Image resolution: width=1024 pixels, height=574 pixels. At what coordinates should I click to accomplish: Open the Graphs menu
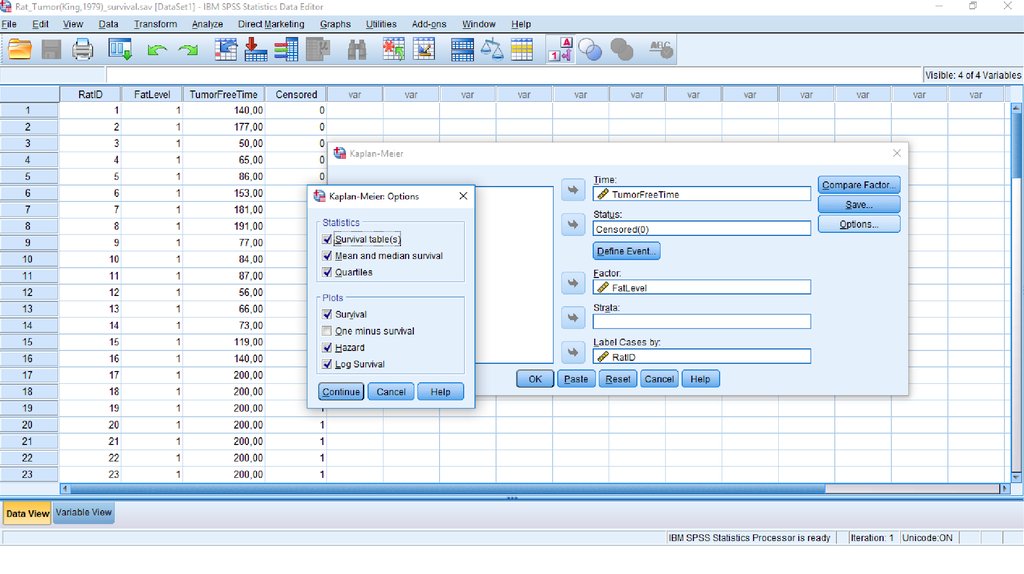pyautogui.click(x=335, y=24)
